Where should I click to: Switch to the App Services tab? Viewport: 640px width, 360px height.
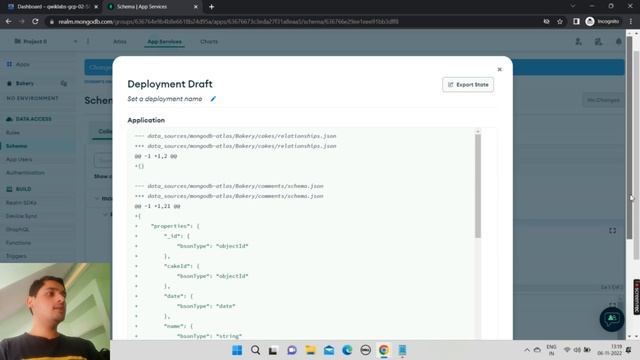click(164, 42)
